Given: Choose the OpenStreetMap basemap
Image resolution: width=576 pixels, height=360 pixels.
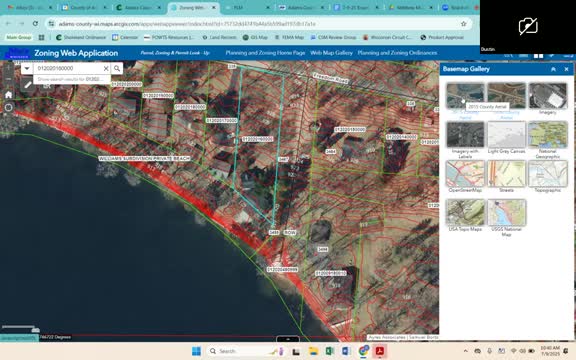Looking at the screenshot, I should [465, 174].
